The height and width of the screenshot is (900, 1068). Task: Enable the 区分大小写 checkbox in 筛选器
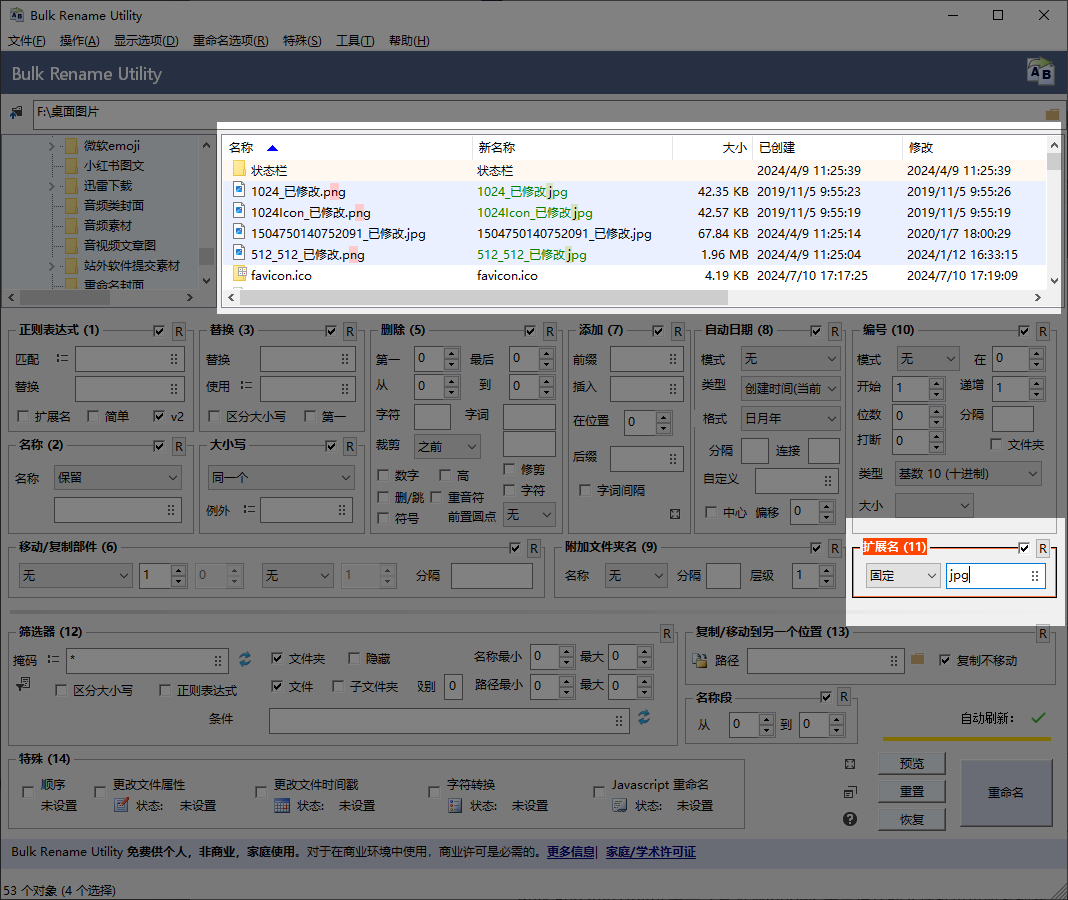tap(61, 690)
